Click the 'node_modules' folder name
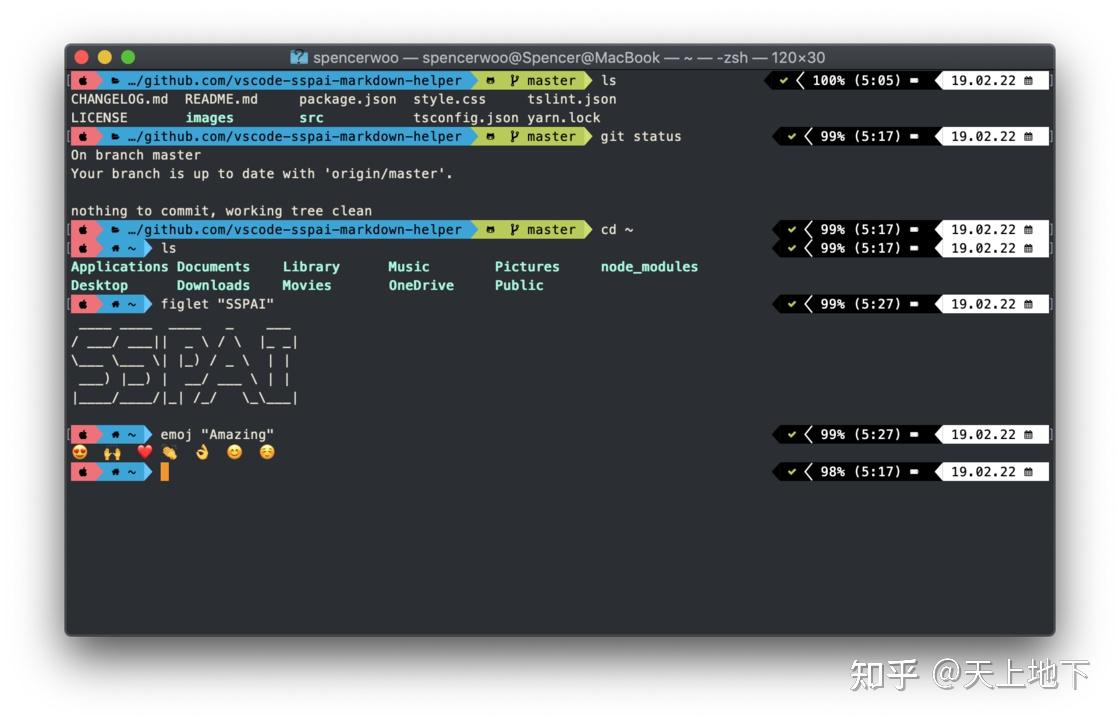This screenshot has width=1120, height=722. pos(649,266)
